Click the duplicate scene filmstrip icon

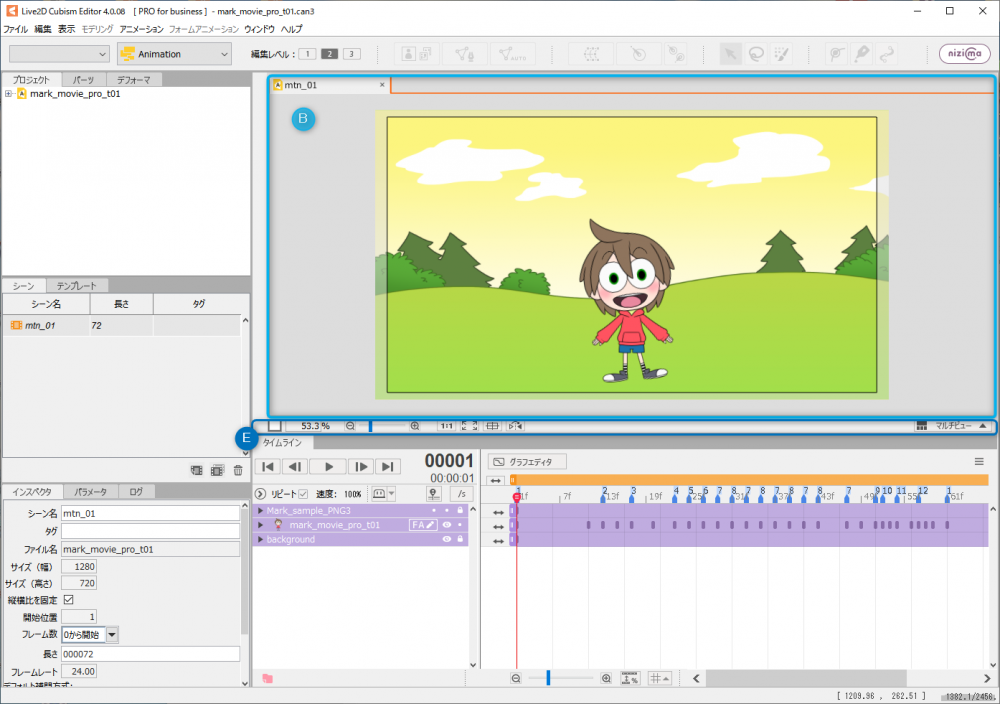(217, 471)
